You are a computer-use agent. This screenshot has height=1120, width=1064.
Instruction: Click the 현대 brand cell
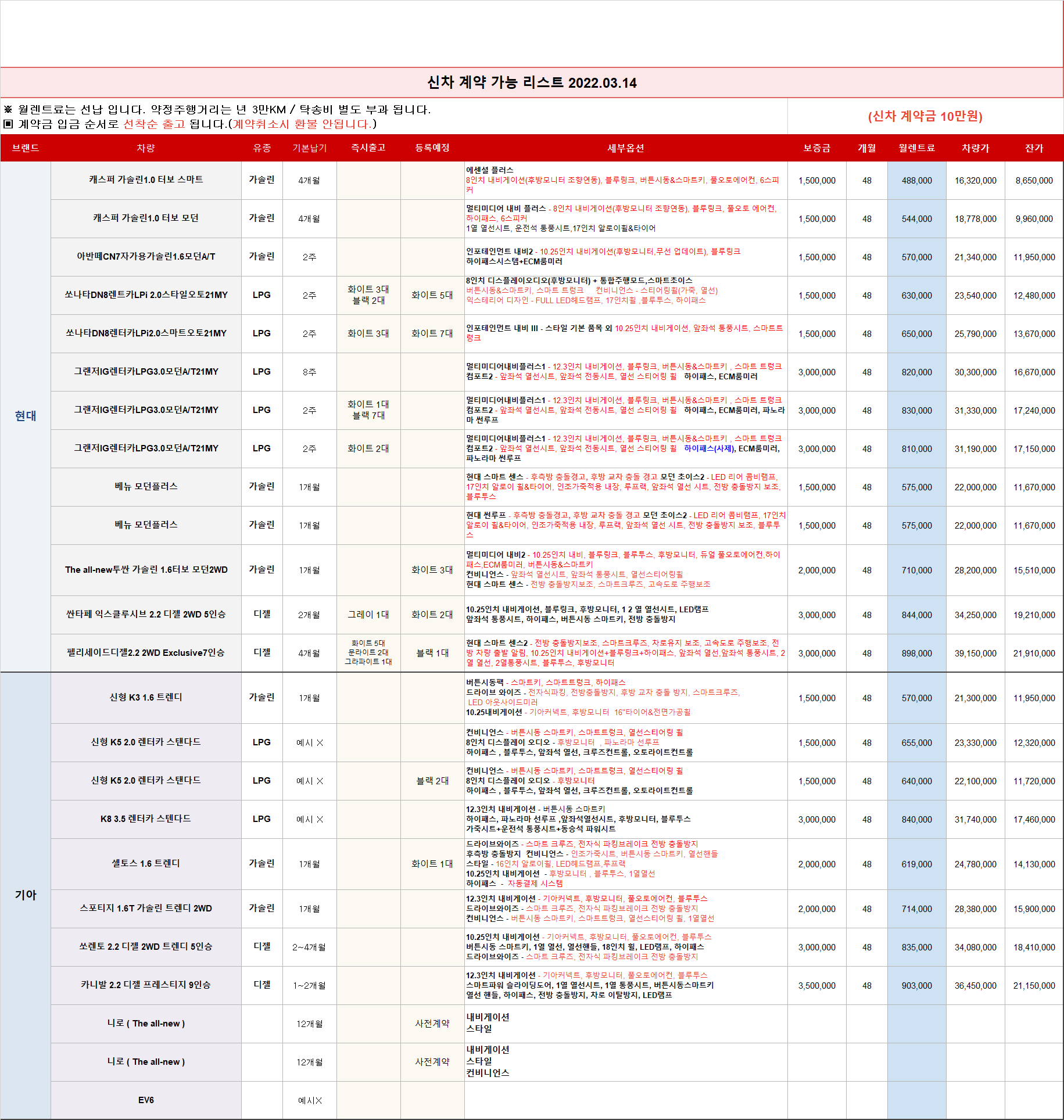26,416
